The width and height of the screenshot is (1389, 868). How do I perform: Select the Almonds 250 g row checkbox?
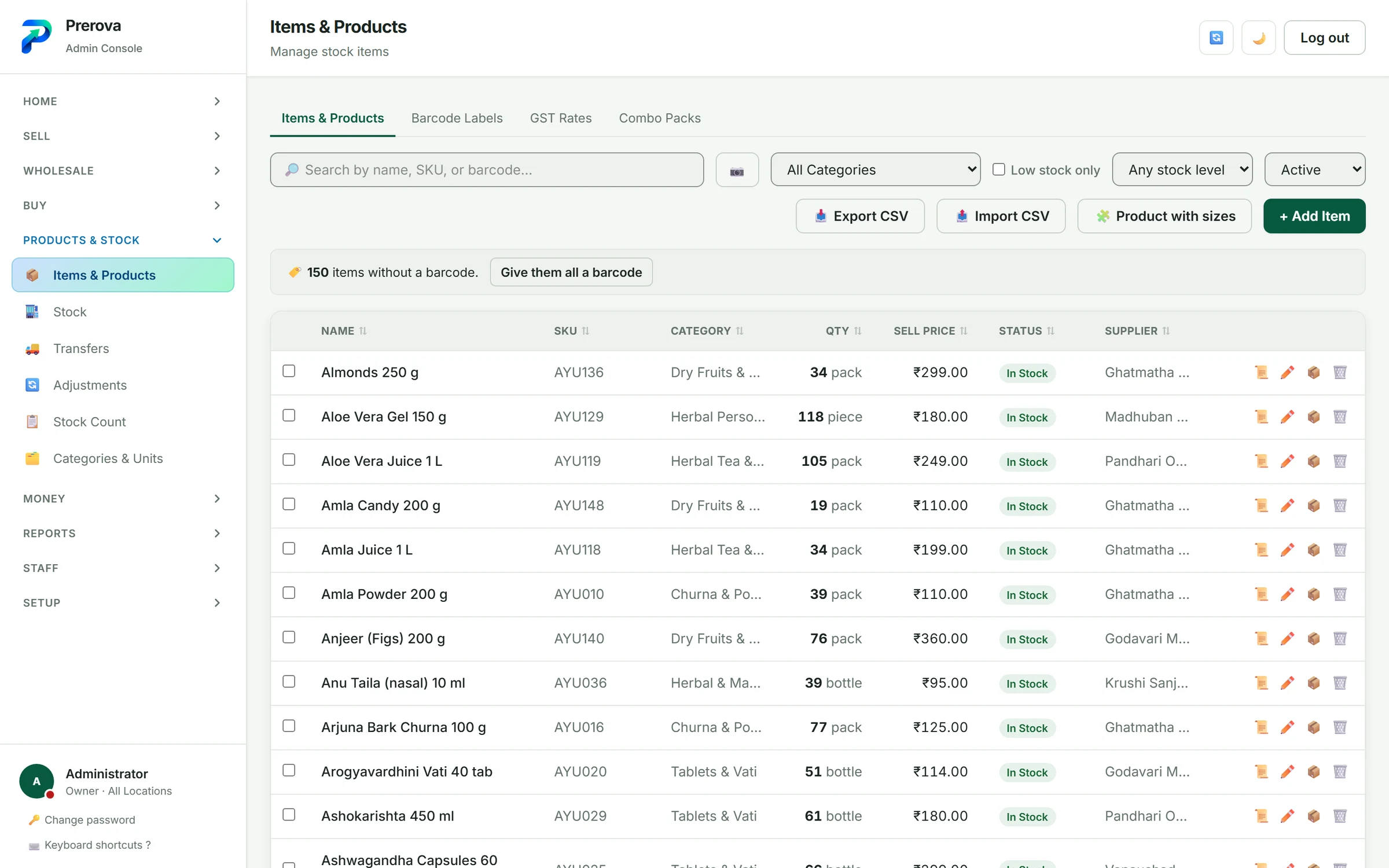click(x=289, y=371)
